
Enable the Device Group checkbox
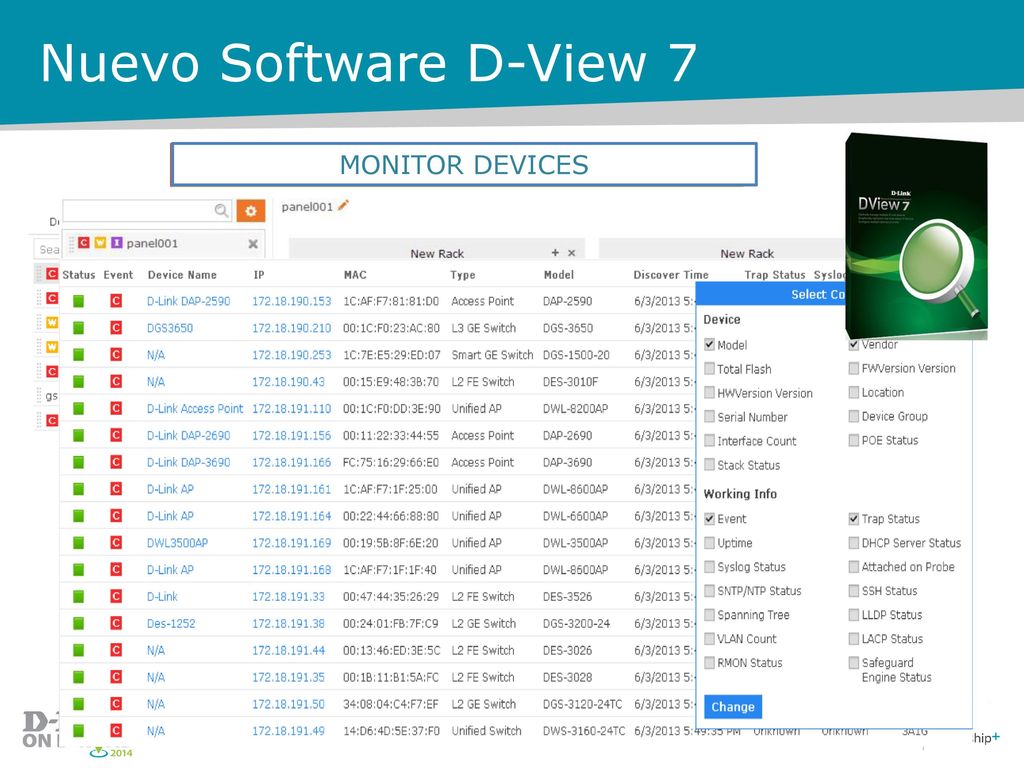coord(854,416)
